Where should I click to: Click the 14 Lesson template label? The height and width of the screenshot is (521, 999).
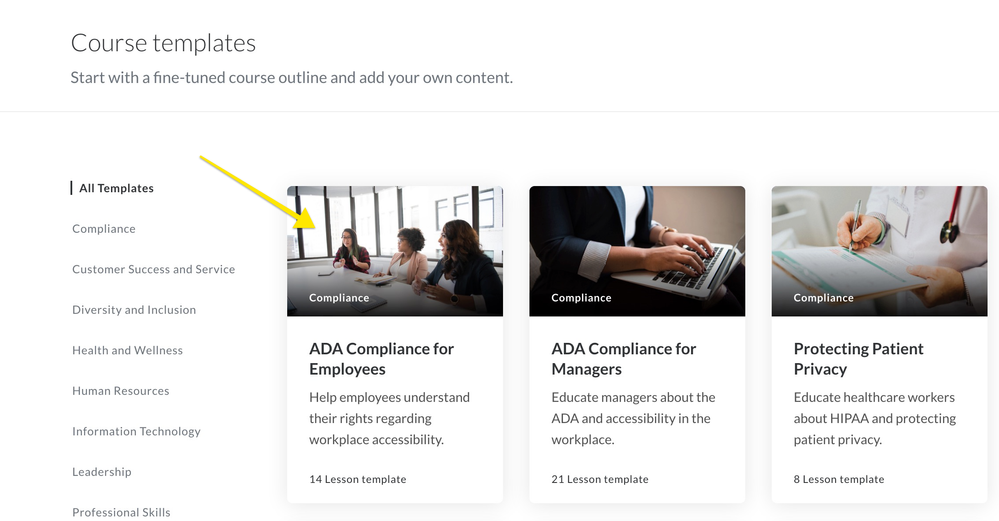click(x=357, y=479)
